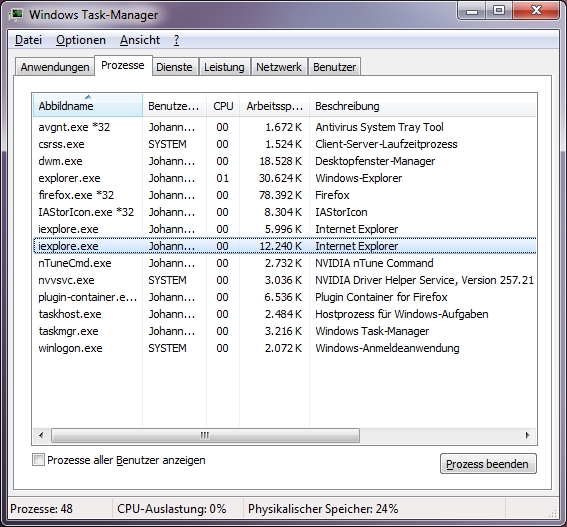Viewport: 567px width, 527px height.
Task: Open the Datei menu
Action: (28, 40)
